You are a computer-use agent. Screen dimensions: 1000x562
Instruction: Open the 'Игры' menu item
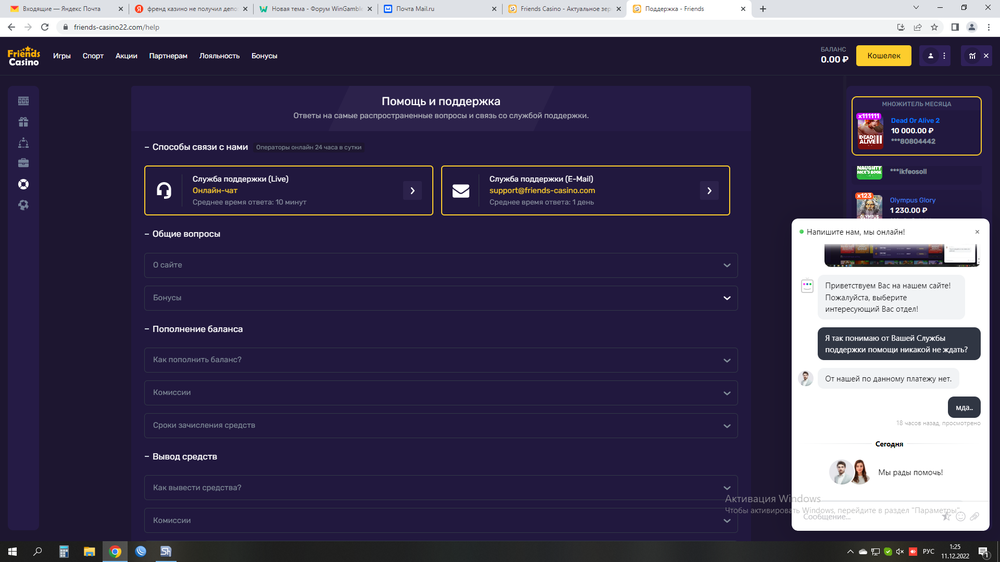[62, 56]
